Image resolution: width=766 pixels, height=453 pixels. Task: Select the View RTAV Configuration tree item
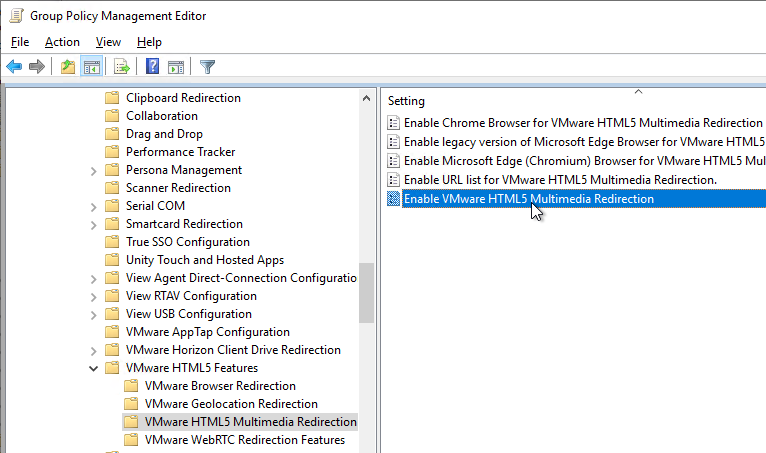(x=191, y=296)
